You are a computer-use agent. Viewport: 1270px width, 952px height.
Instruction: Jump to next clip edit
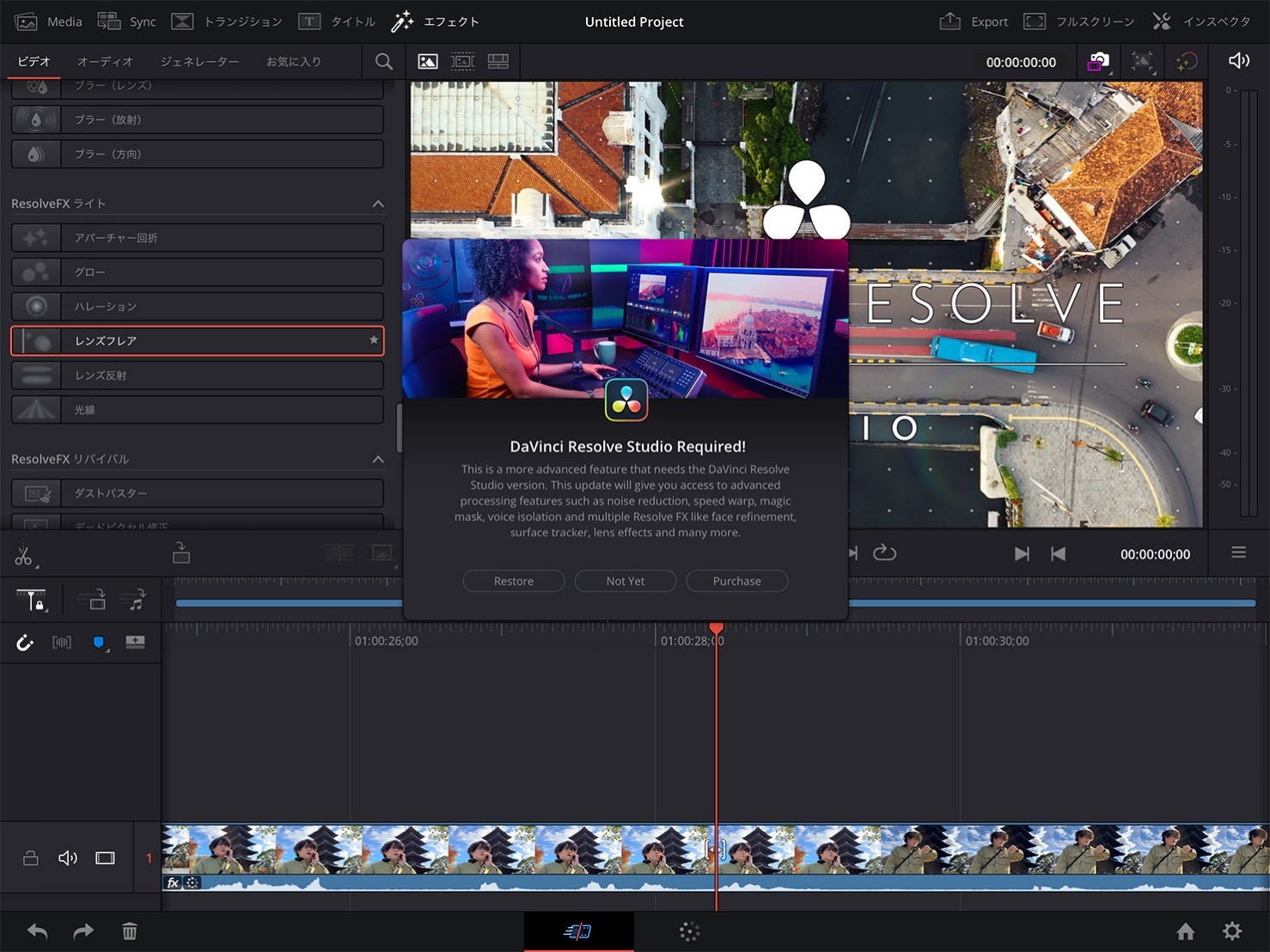click(x=1022, y=554)
